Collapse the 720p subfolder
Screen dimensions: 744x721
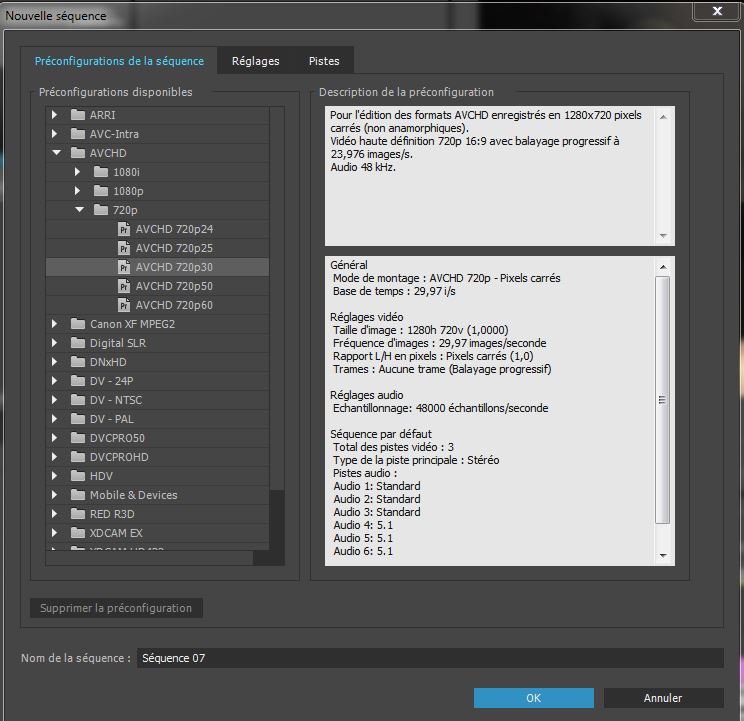[x=79, y=210]
